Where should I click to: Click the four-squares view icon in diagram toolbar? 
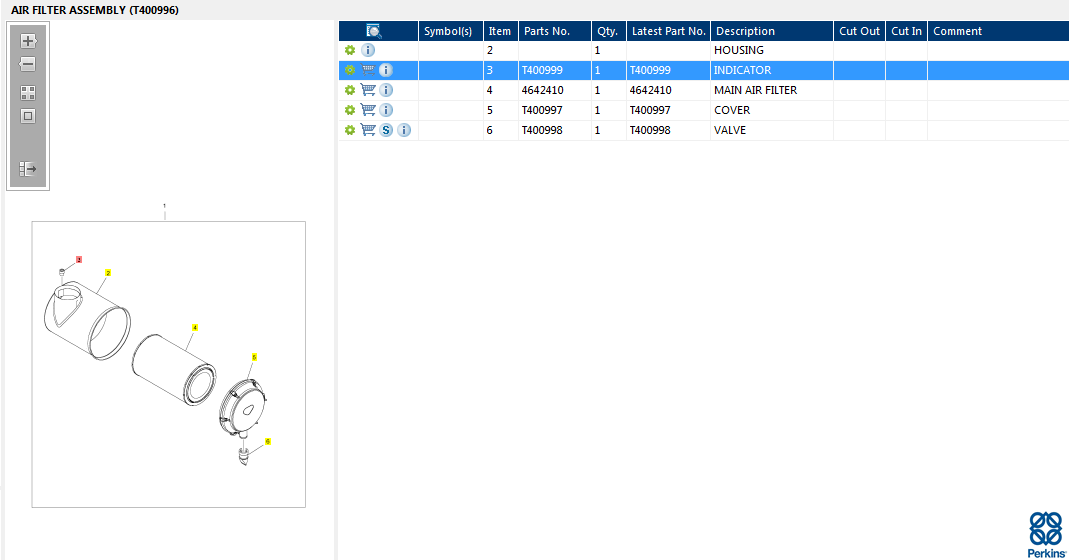28,93
